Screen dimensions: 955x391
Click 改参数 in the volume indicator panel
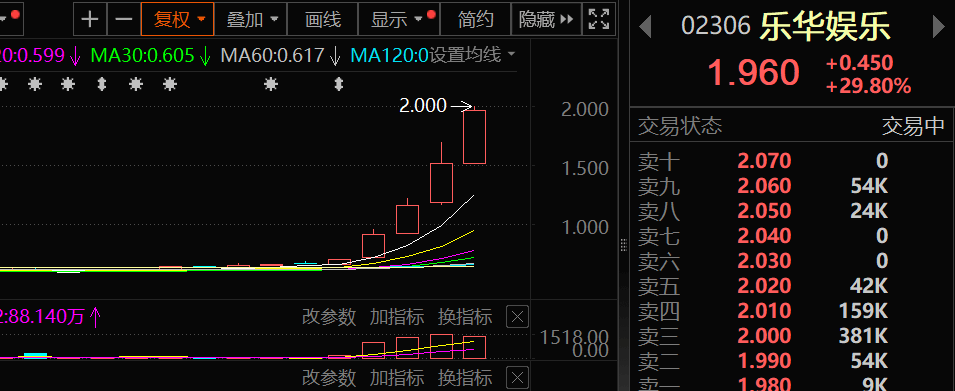coord(329,317)
